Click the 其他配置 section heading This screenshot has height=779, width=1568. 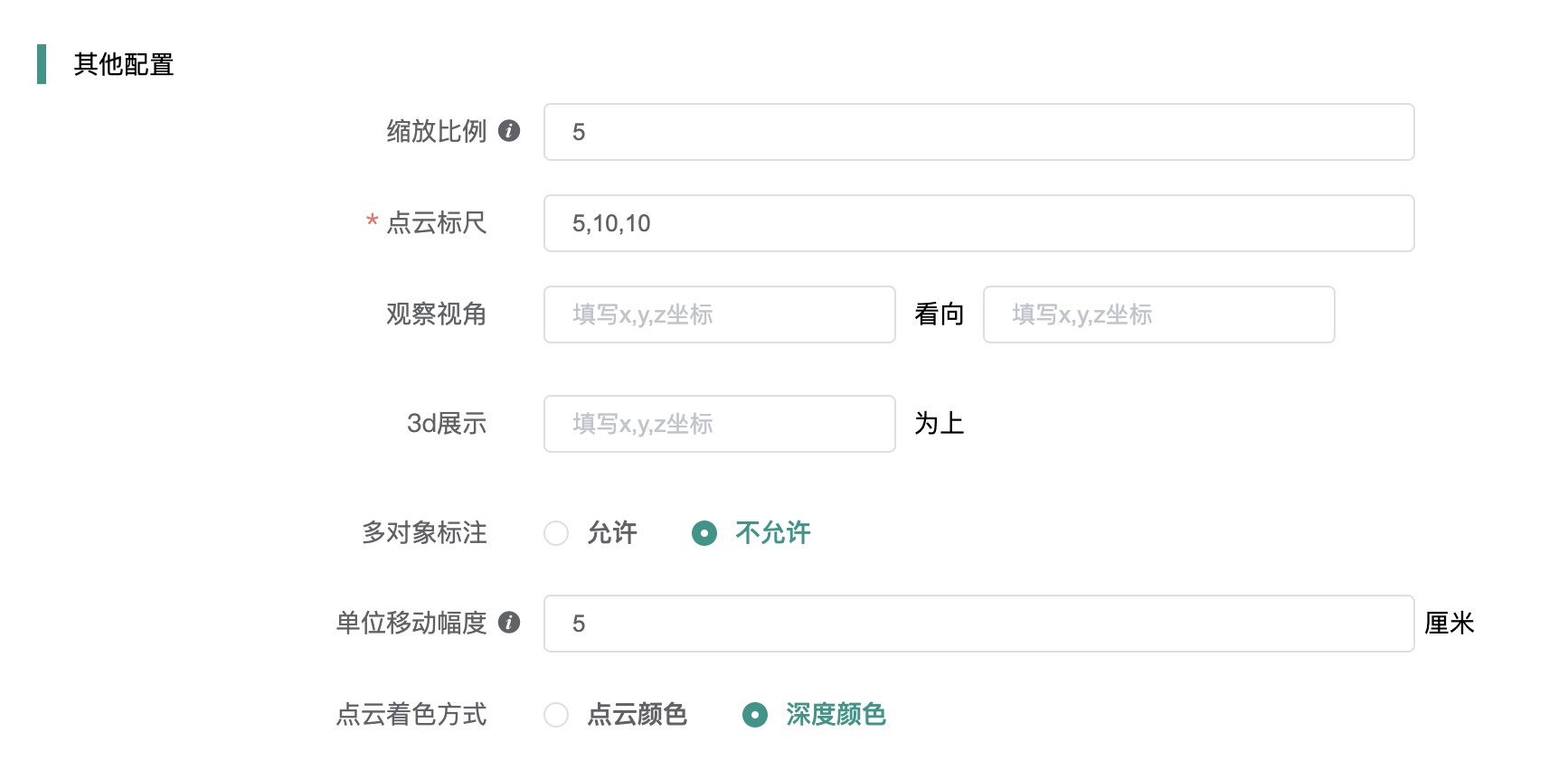(124, 64)
